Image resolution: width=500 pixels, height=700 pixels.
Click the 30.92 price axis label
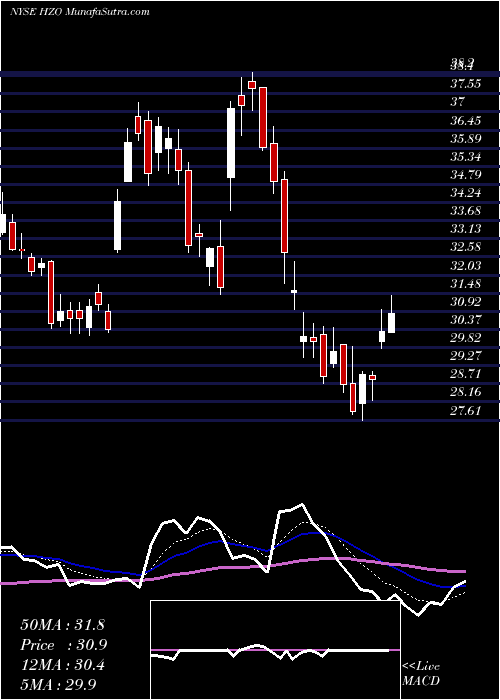(466, 302)
